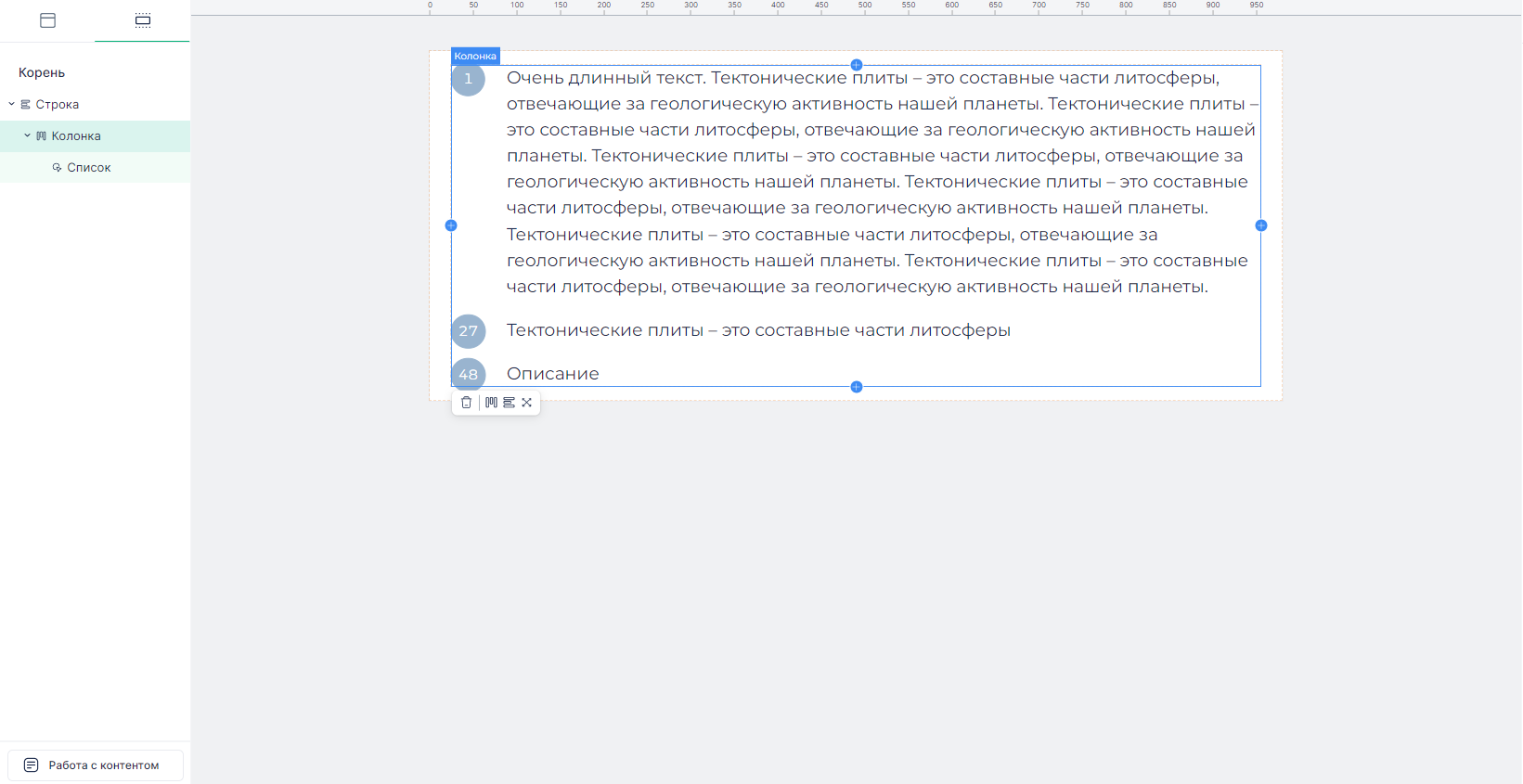Click the plus handle on column's top edge

coord(857,65)
